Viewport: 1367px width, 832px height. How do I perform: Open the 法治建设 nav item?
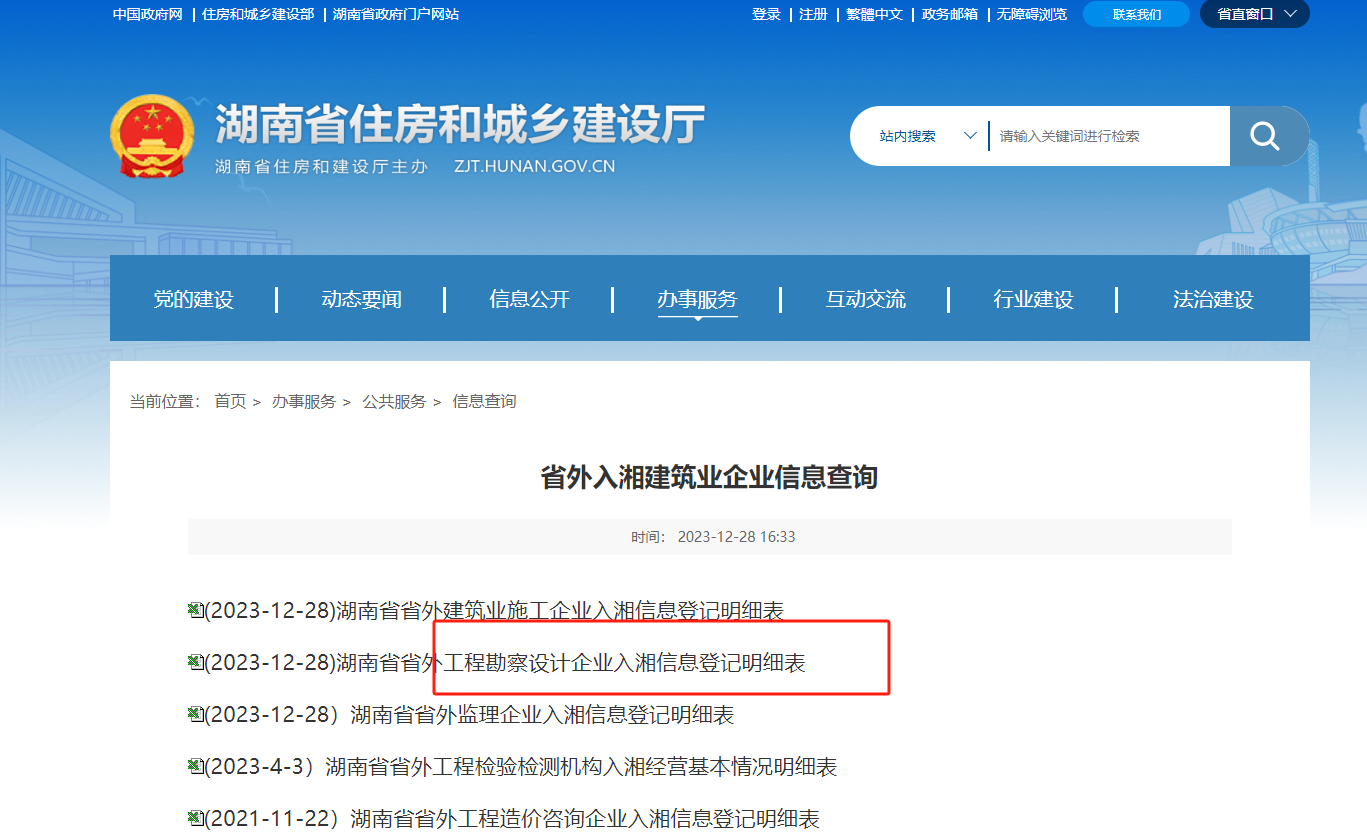pyautogui.click(x=1213, y=299)
